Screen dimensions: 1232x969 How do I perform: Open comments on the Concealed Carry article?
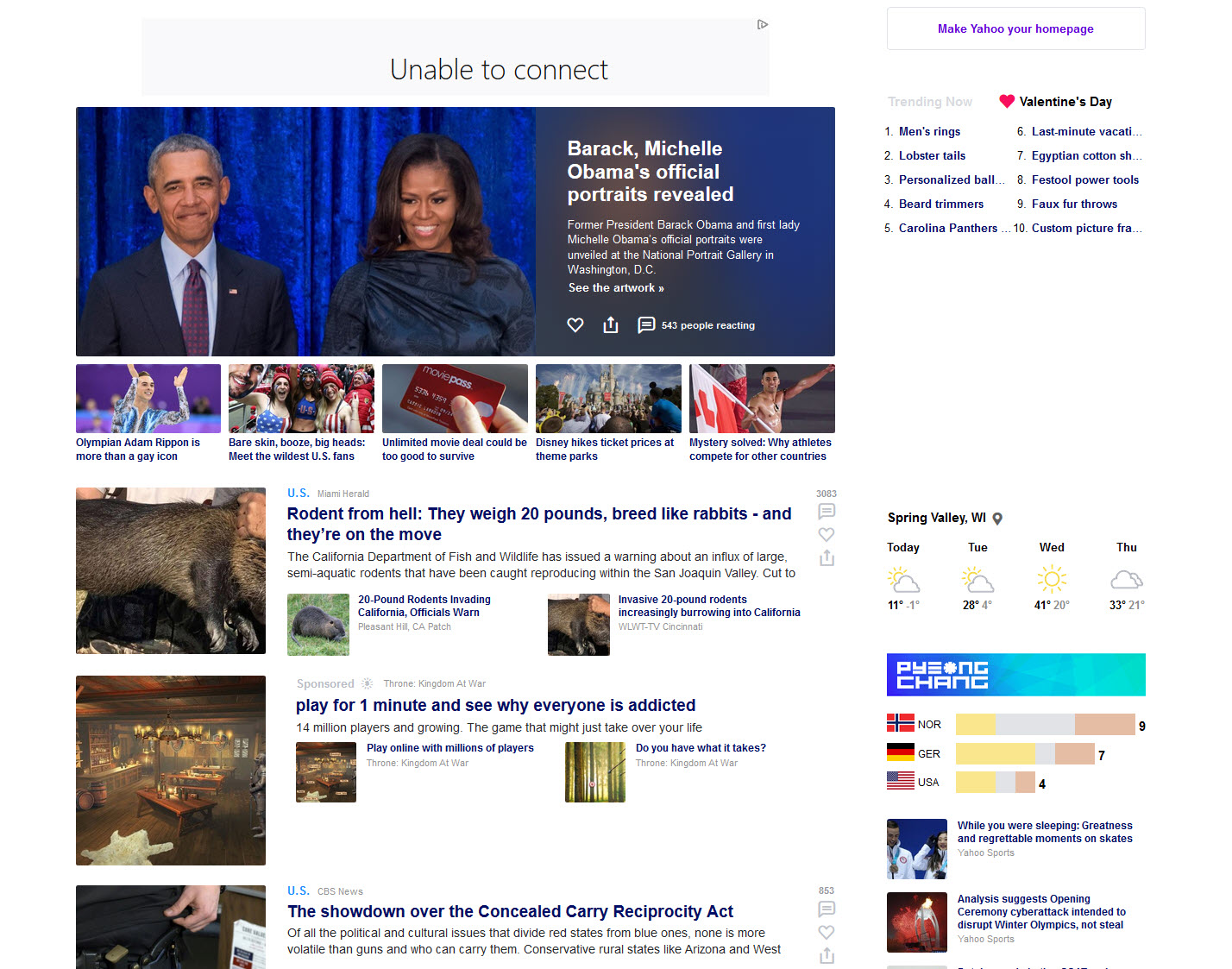click(x=827, y=909)
